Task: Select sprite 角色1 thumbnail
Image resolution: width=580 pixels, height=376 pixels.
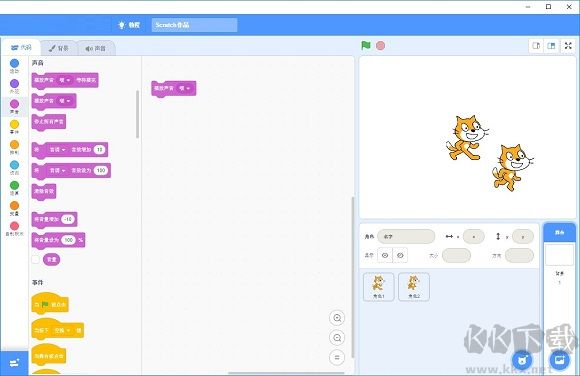Action: click(378, 287)
